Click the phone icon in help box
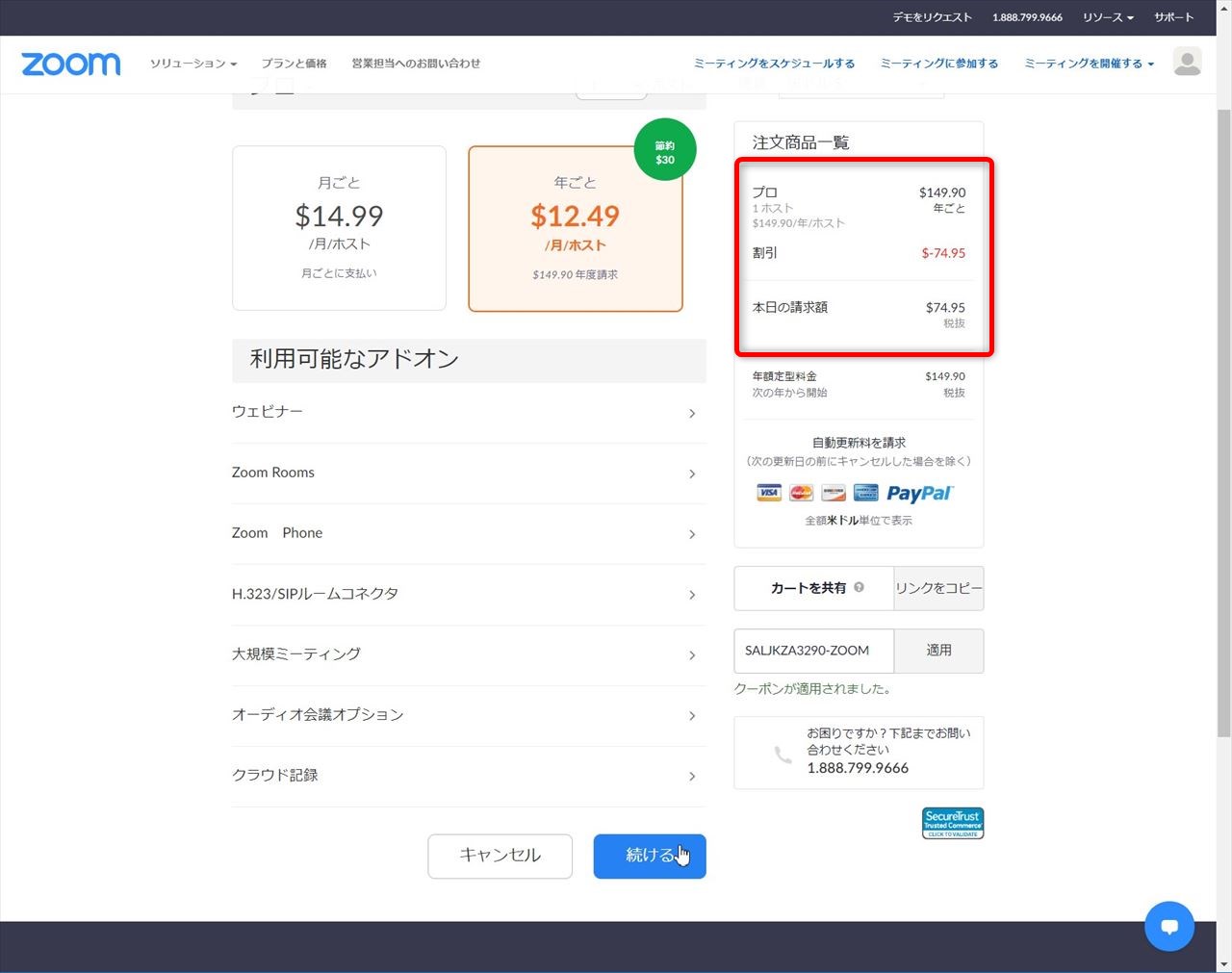This screenshot has height=973, width=1232. (x=783, y=755)
